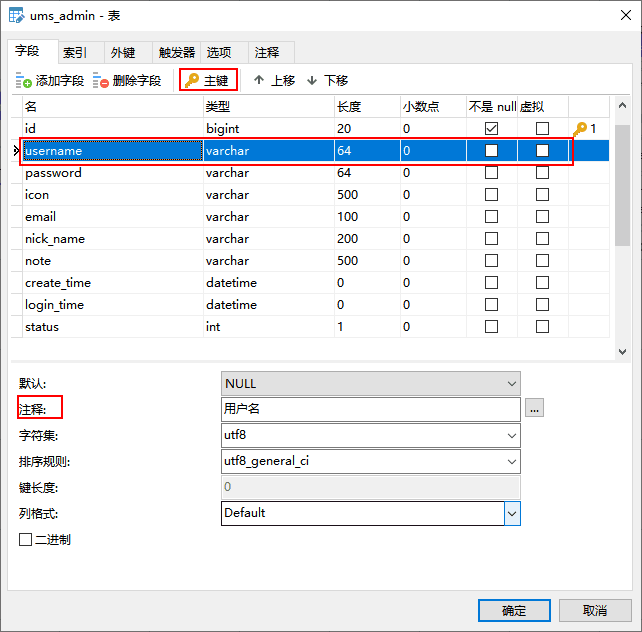Check Not Null for password field

[491, 173]
